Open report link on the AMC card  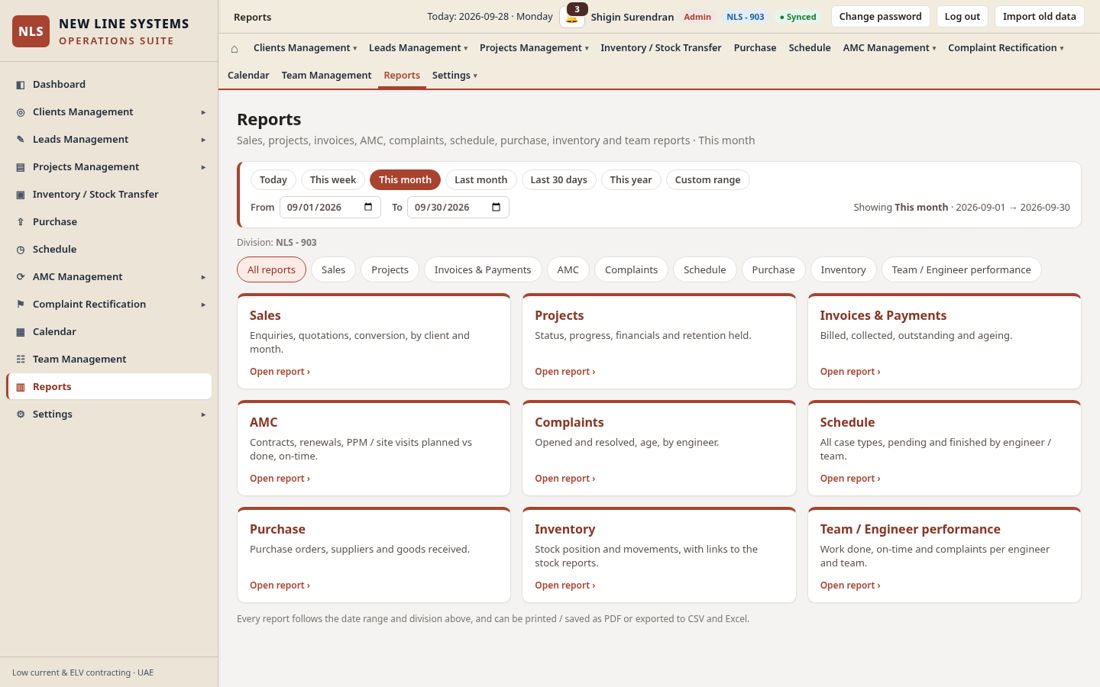[x=280, y=479]
